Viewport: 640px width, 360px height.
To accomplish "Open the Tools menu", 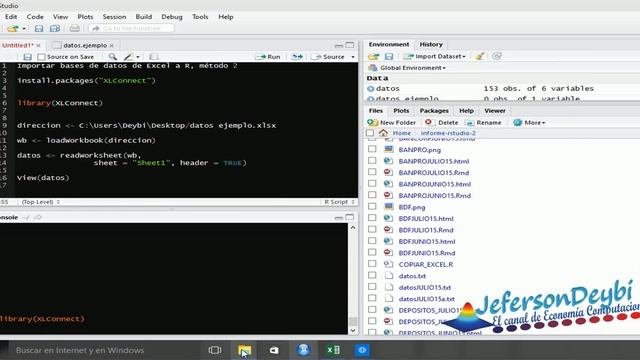I will pos(200,17).
